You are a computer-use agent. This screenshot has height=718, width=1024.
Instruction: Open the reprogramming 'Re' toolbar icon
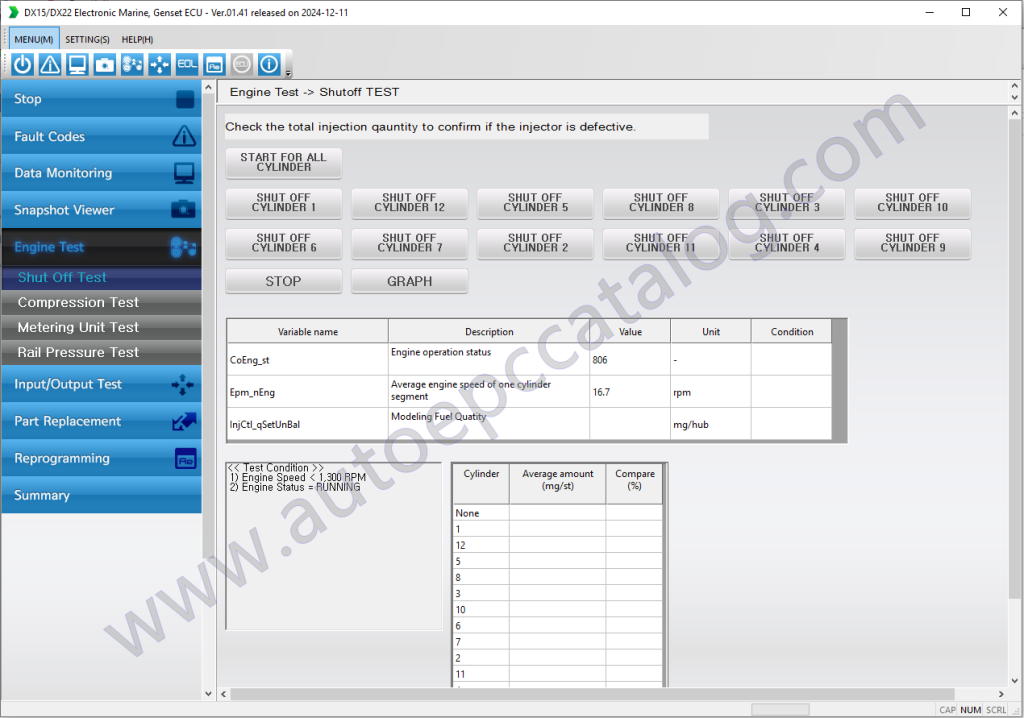[x=213, y=63]
